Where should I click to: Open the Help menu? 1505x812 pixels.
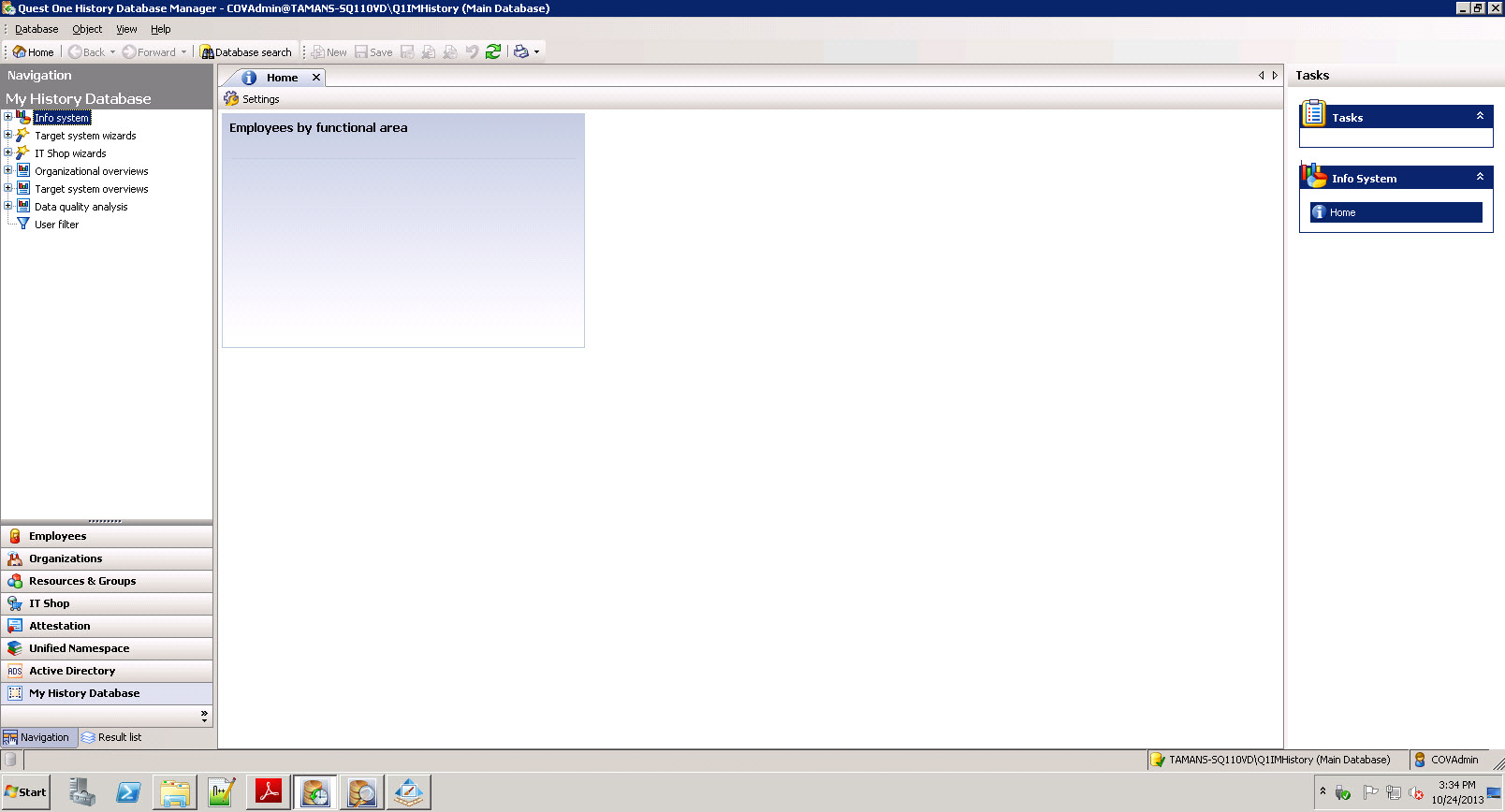(x=161, y=29)
